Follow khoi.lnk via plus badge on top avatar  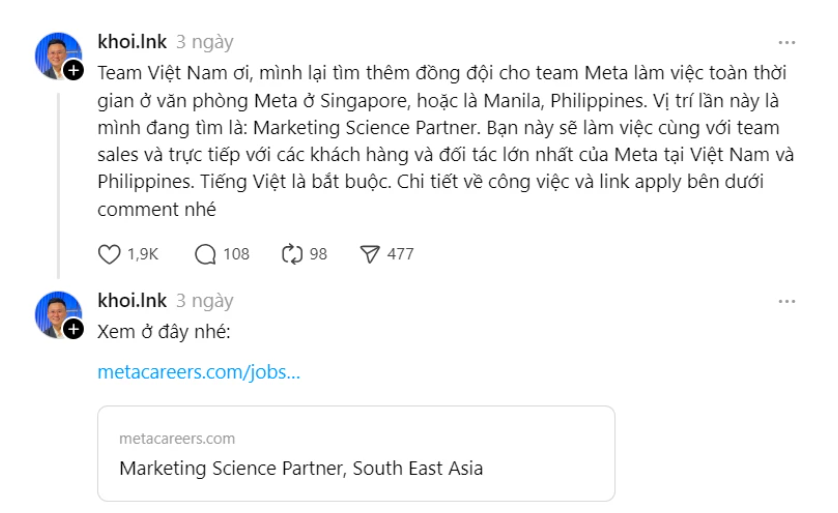[x=75, y=72]
